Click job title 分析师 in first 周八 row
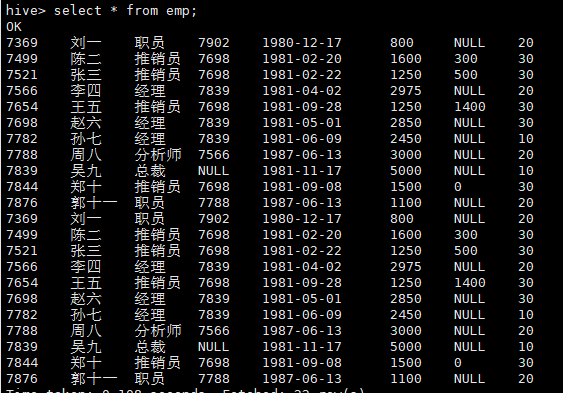Viewport: 563px width, 393px height. pos(158,155)
